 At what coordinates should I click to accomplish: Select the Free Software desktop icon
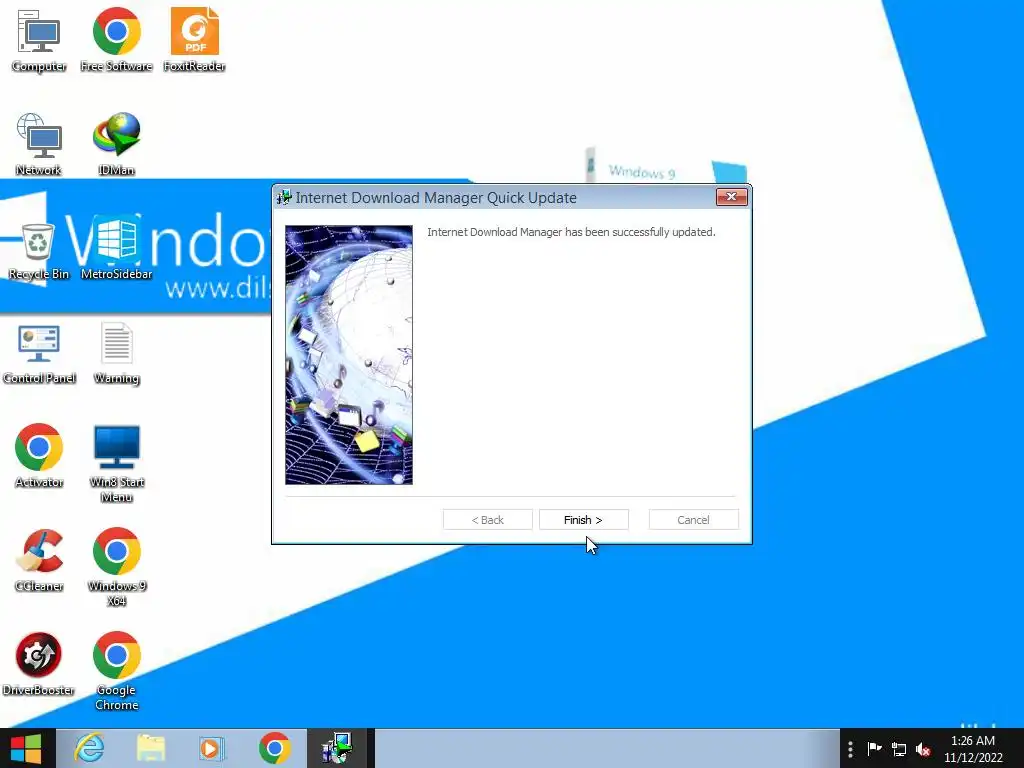(x=116, y=40)
